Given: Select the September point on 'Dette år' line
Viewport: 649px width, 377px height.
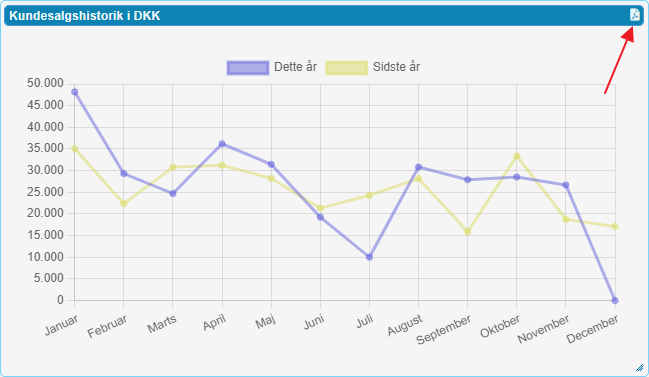Looking at the screenshot, I should point(468,180).
